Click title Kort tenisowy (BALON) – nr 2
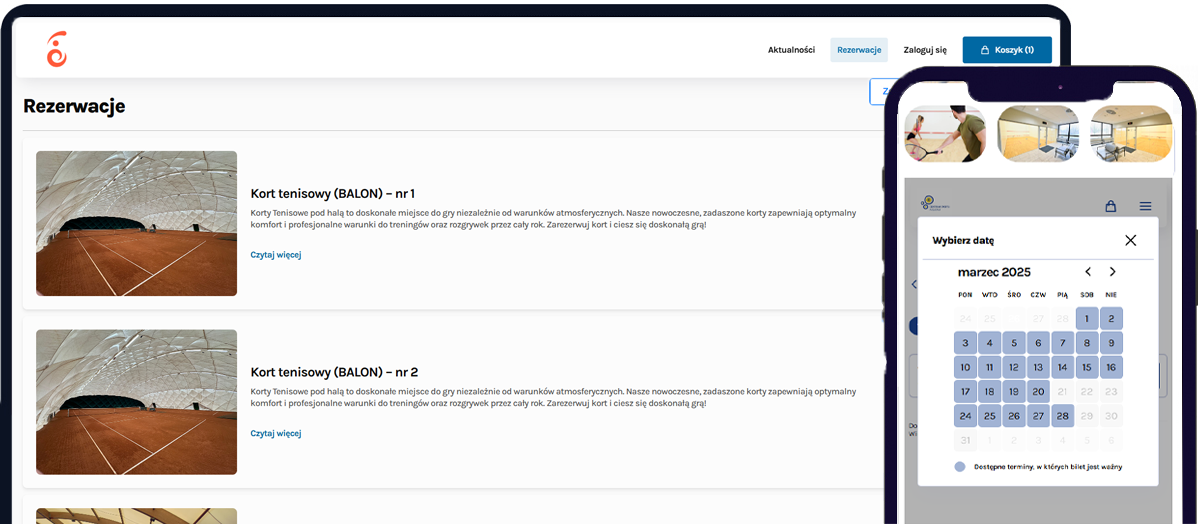Viewport: 1200px width, 524px height. click(334, 372)
